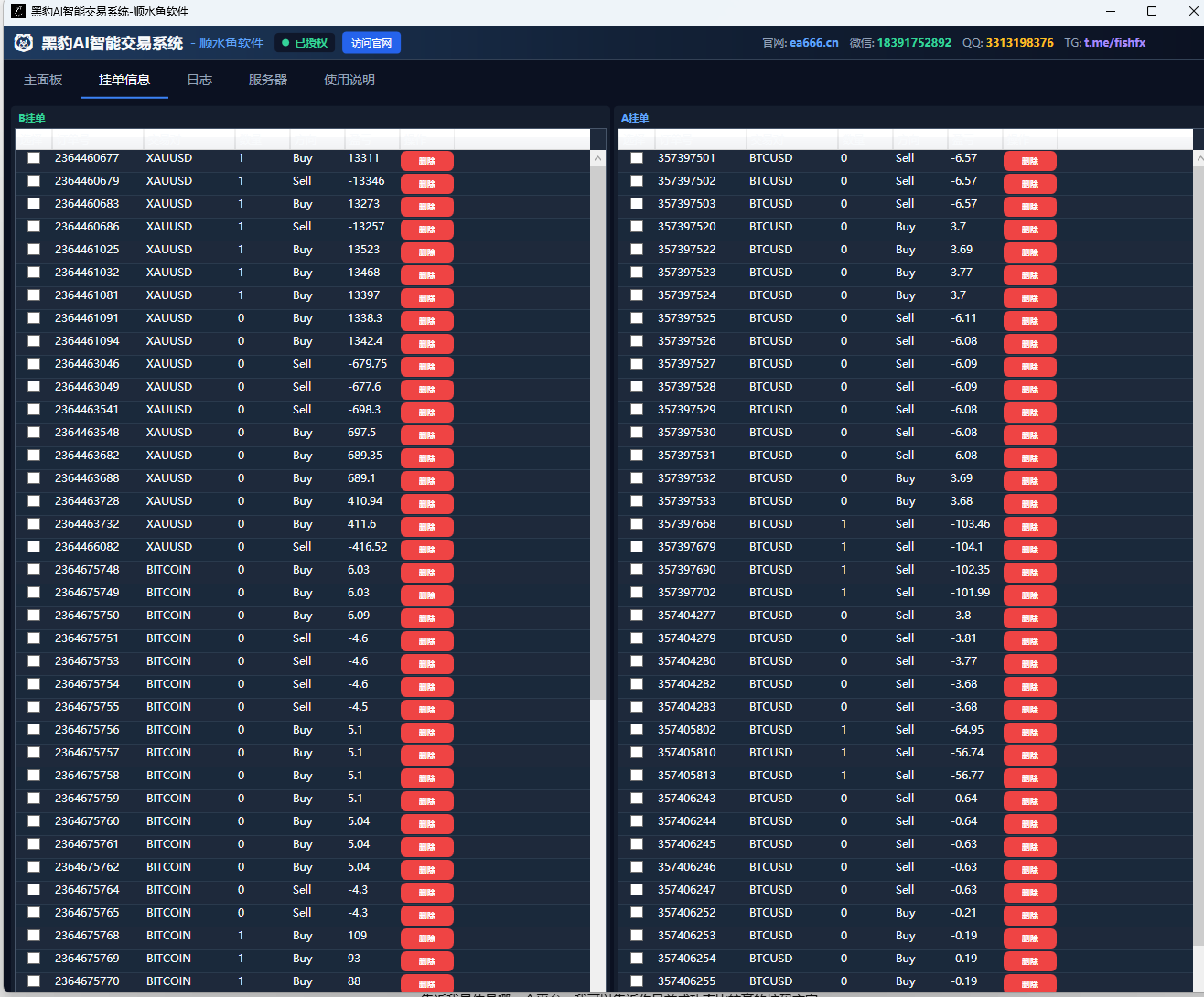Open the 日志 tab
The width and height of the screenshot is (1204, 997).
199,80
